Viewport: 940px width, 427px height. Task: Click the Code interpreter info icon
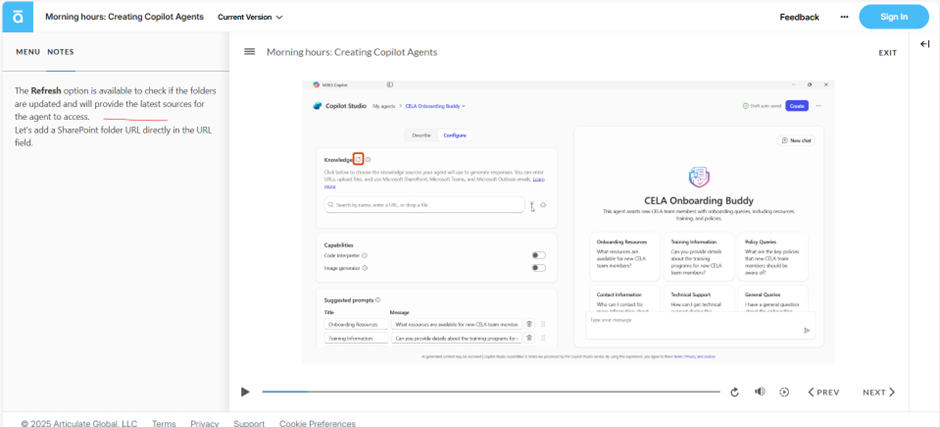click(x=364, y=255)
